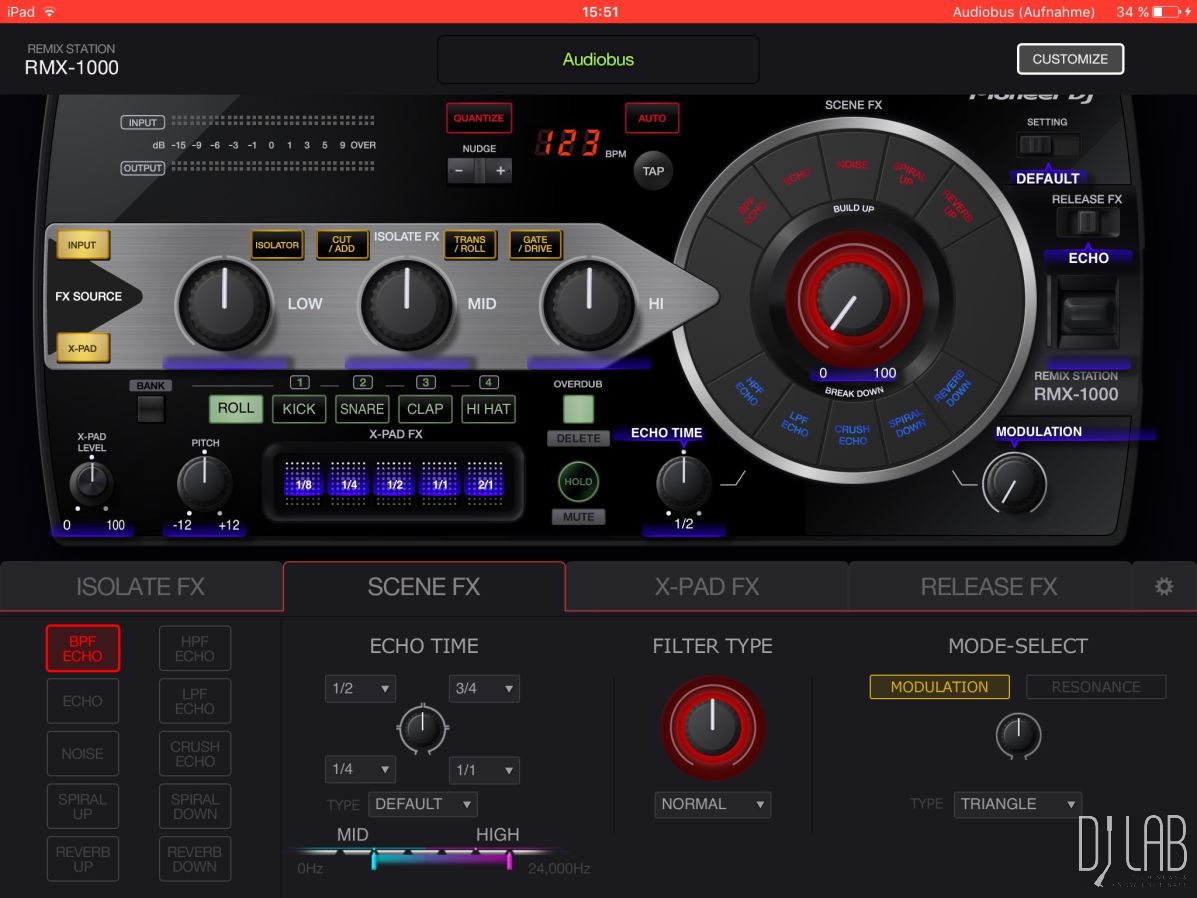Switch to the X-PAD FX tab

pyautogui.click(x=707, y=587)
